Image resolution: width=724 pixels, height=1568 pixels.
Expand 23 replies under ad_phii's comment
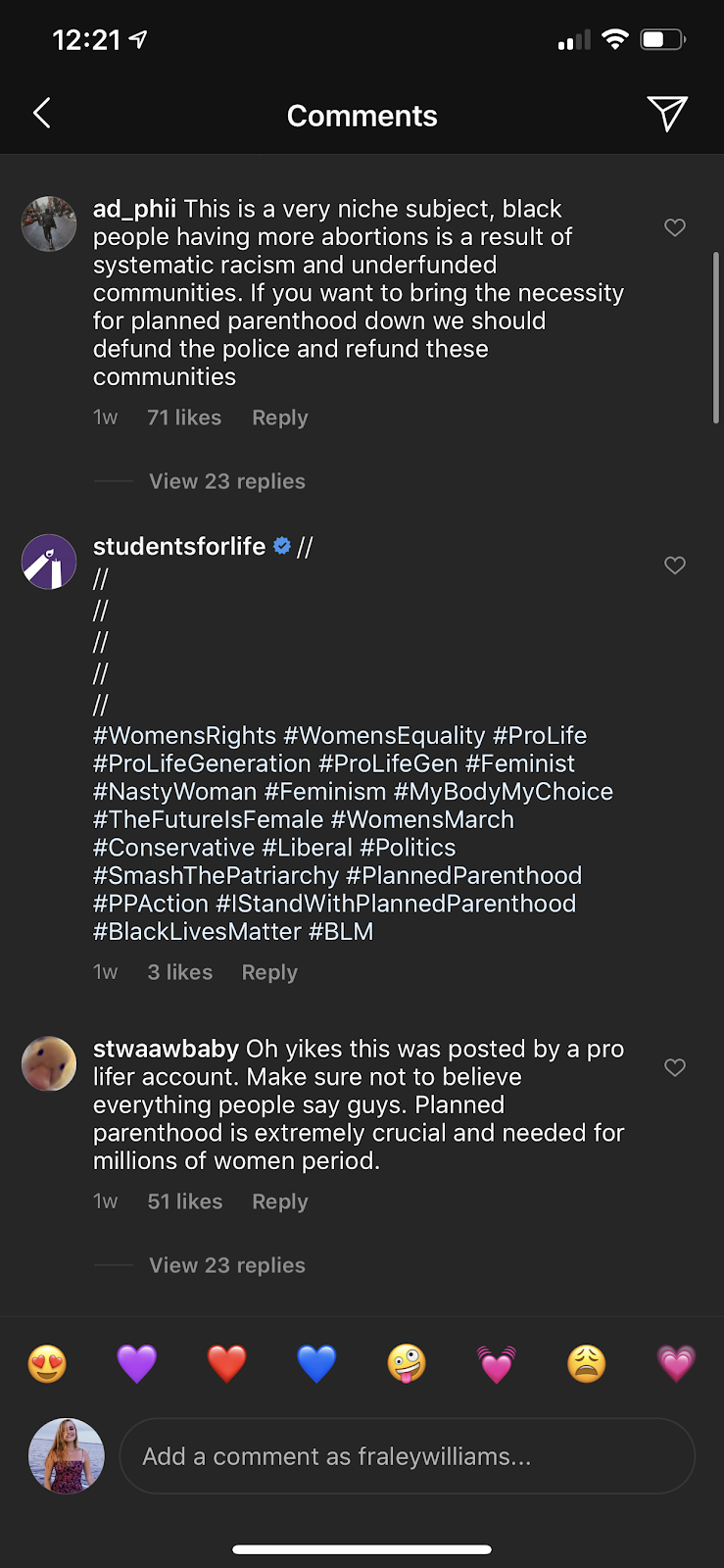tap(227, 481)
